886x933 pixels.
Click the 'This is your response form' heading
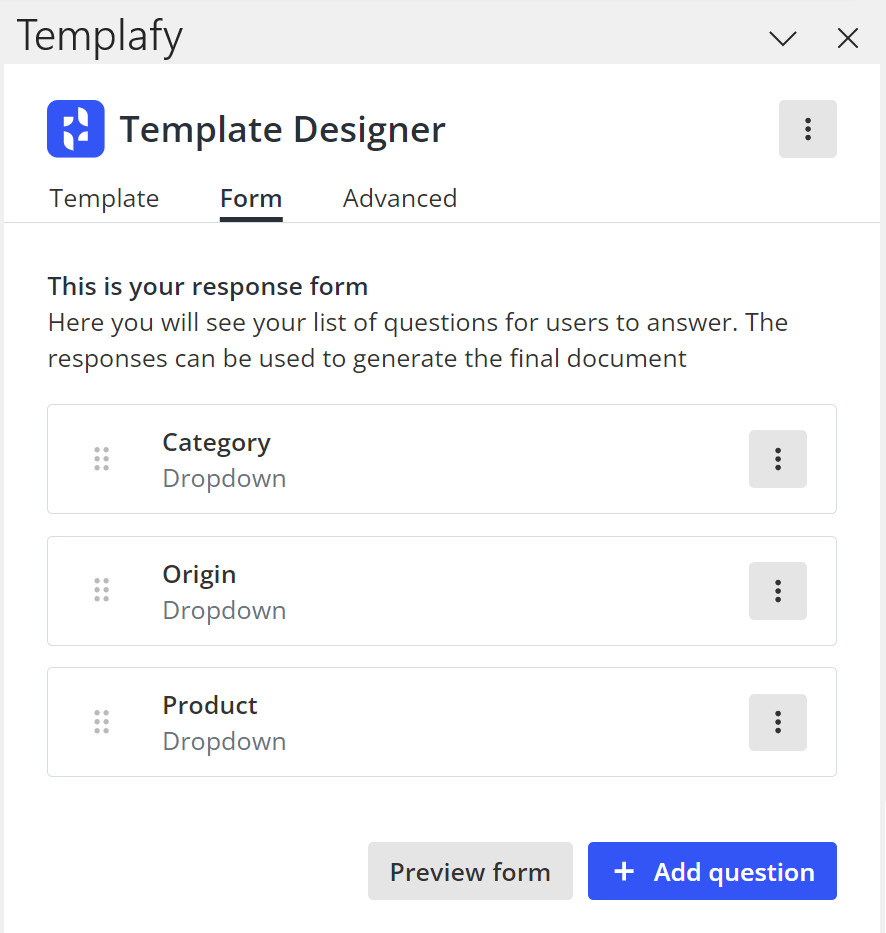point(208,287)
